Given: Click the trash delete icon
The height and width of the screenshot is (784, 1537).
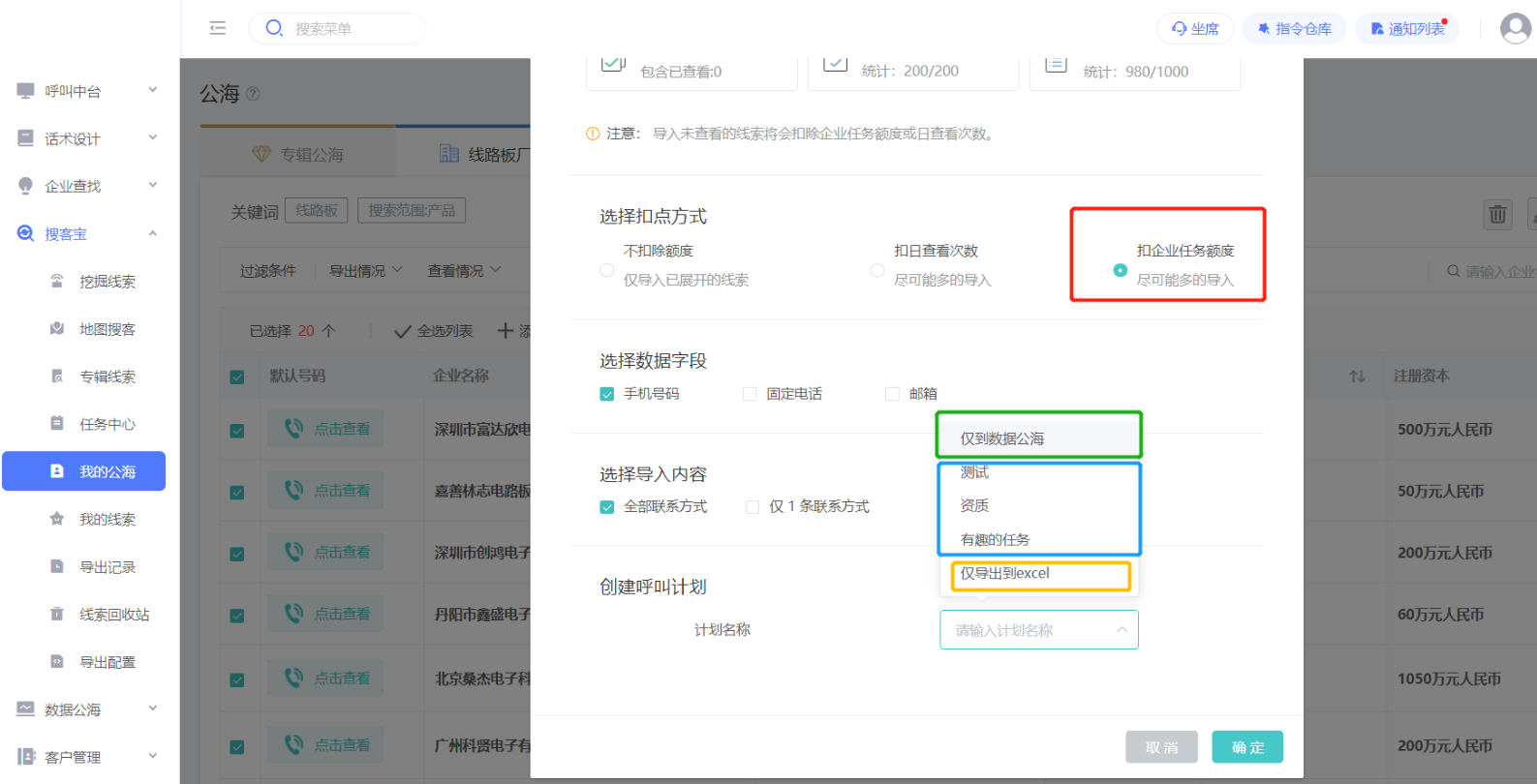Looking at the screenshot, I should click(1497, 214).
